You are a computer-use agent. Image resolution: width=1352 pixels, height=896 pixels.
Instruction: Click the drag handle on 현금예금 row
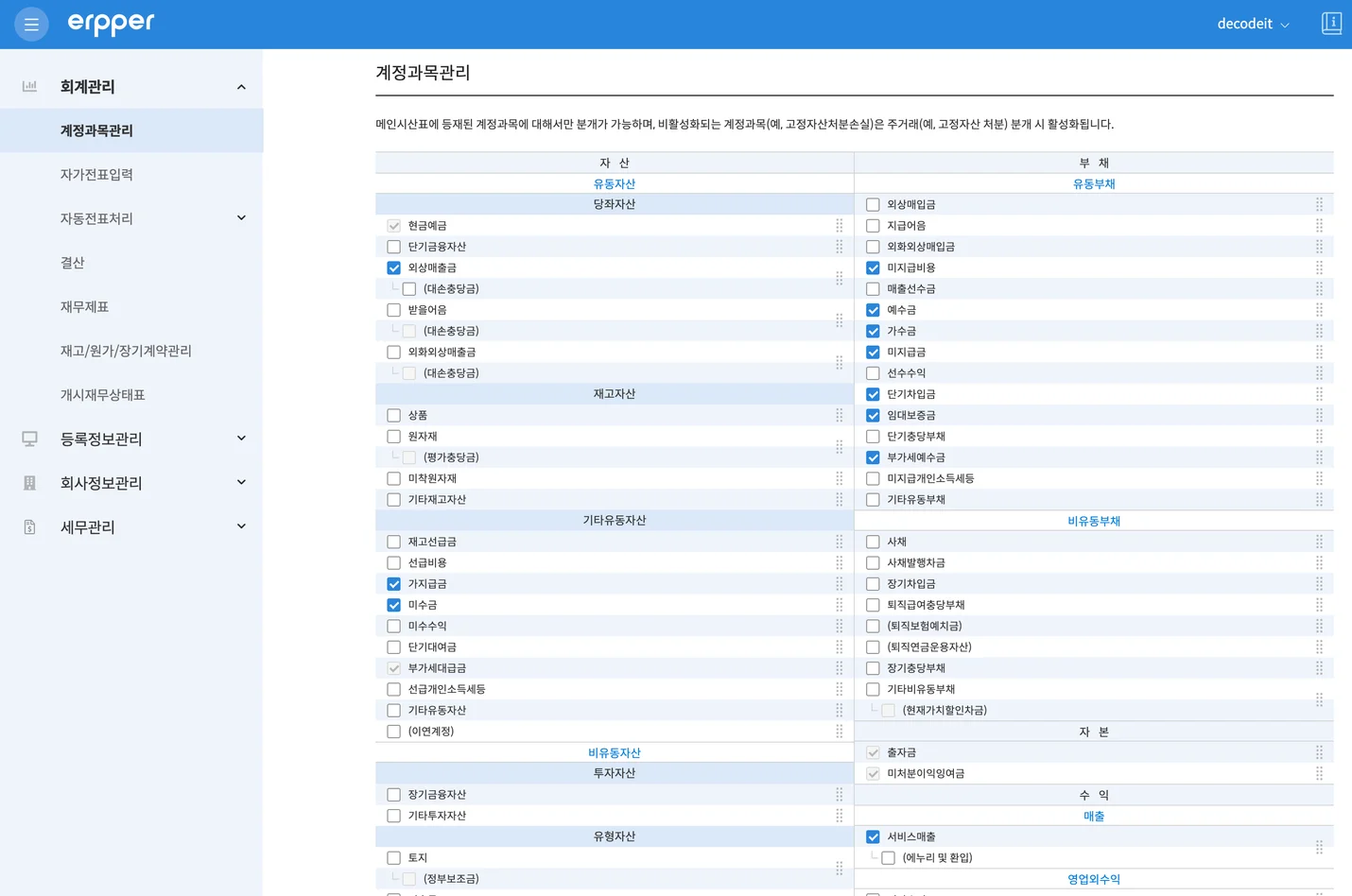(839, 226)
